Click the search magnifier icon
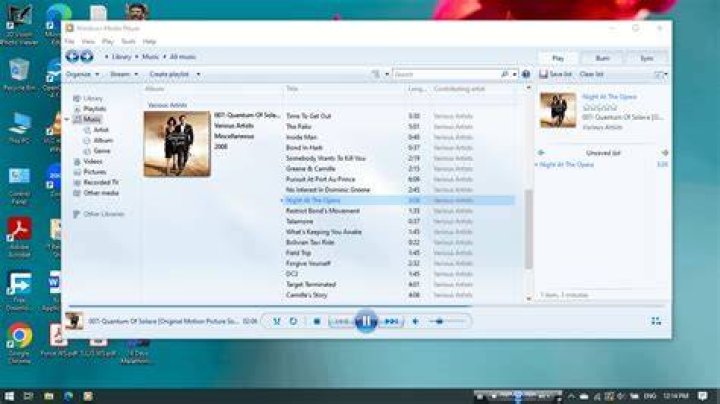Image resolution: width=720 pixels, height=404 pixels. point(505,74)
